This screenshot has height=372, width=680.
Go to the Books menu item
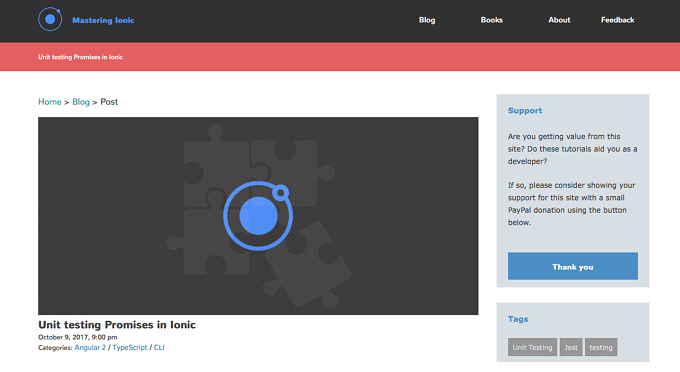(491, 20)
